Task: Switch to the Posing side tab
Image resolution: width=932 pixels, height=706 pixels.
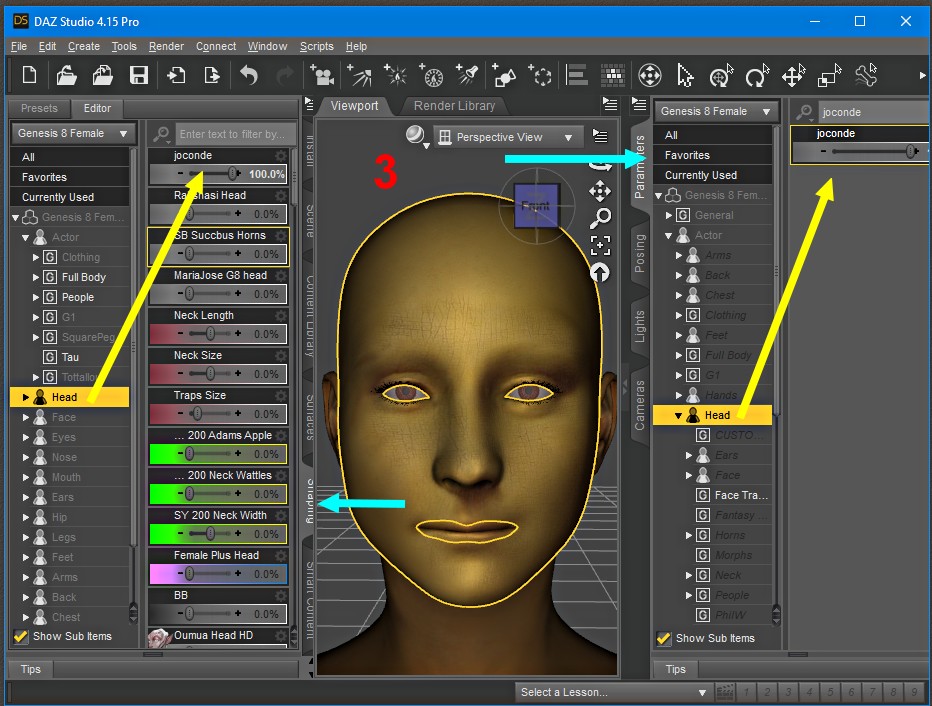Action: pyautogui.click(x=640, y=253)
